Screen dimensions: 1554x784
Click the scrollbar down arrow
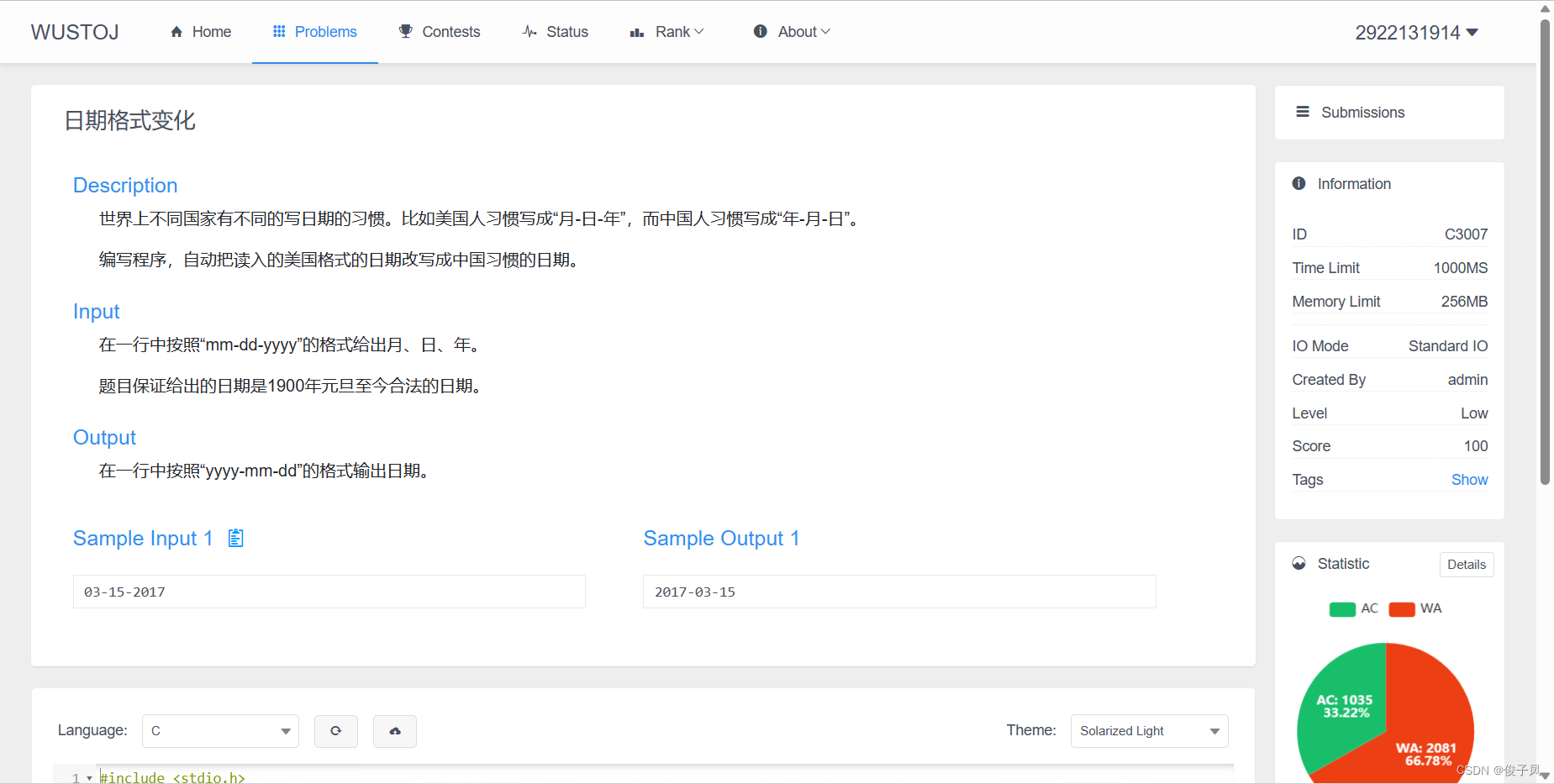(x=1545, y=776)
